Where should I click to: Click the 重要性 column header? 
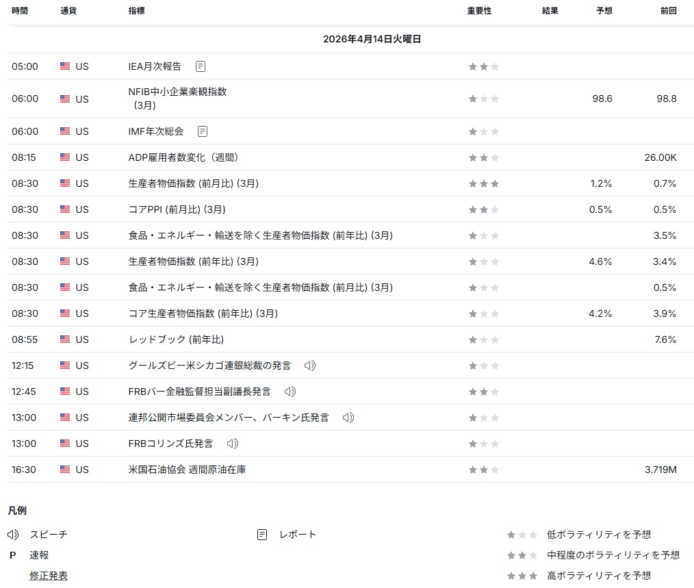click(479, 11)
